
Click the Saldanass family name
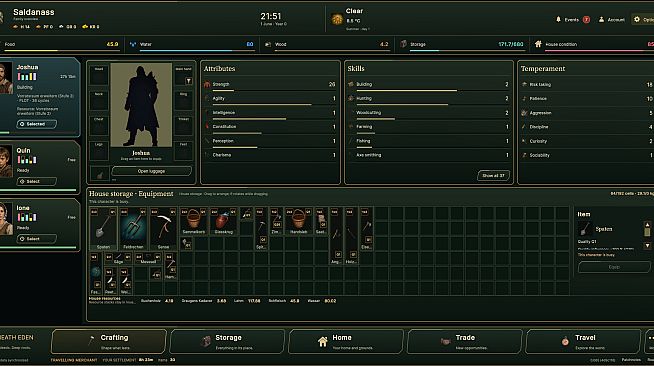pyautogui.click(x=34, y=12)
